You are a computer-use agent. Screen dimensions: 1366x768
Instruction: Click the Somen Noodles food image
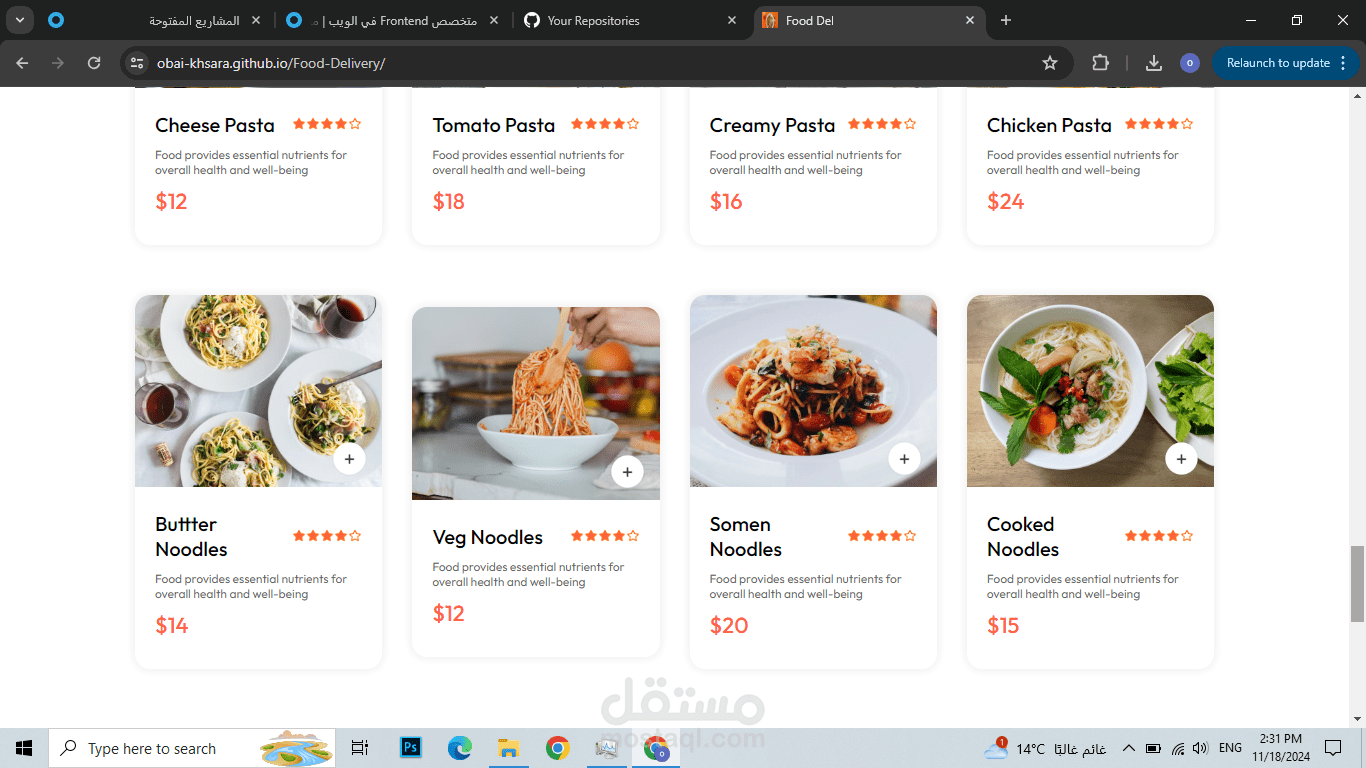[813, 391]
